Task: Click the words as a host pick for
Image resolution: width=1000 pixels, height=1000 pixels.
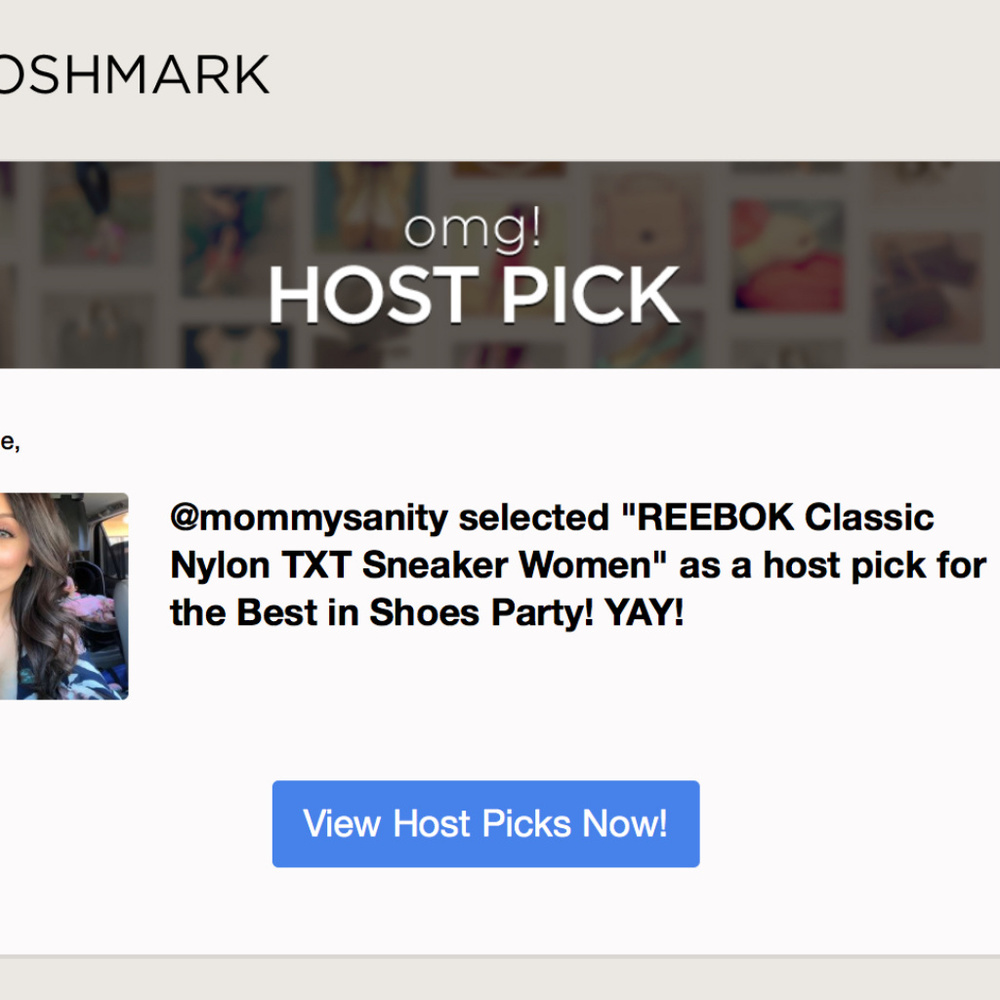Action: pos(833,565)
